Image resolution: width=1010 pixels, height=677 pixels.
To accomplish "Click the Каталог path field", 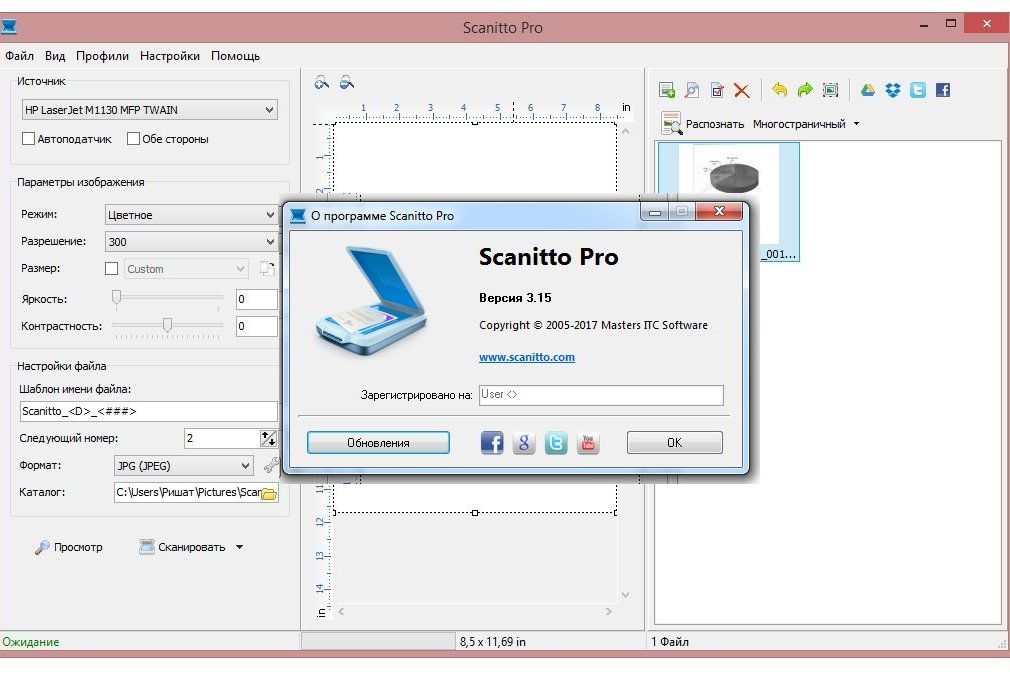I will click(x=187, y=492).
